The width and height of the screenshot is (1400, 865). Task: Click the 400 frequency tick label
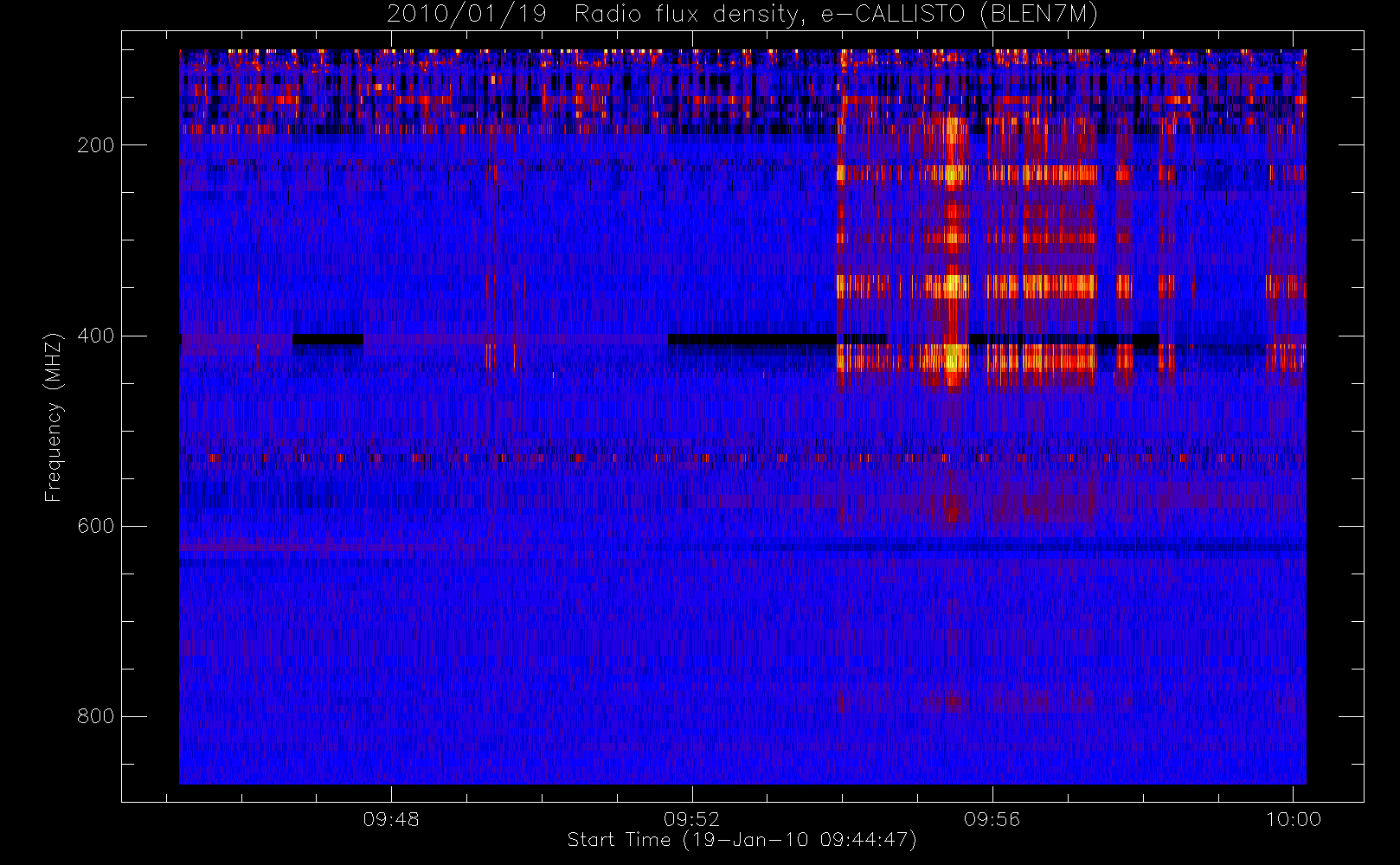pyautogui.click(x=96, y=336)
